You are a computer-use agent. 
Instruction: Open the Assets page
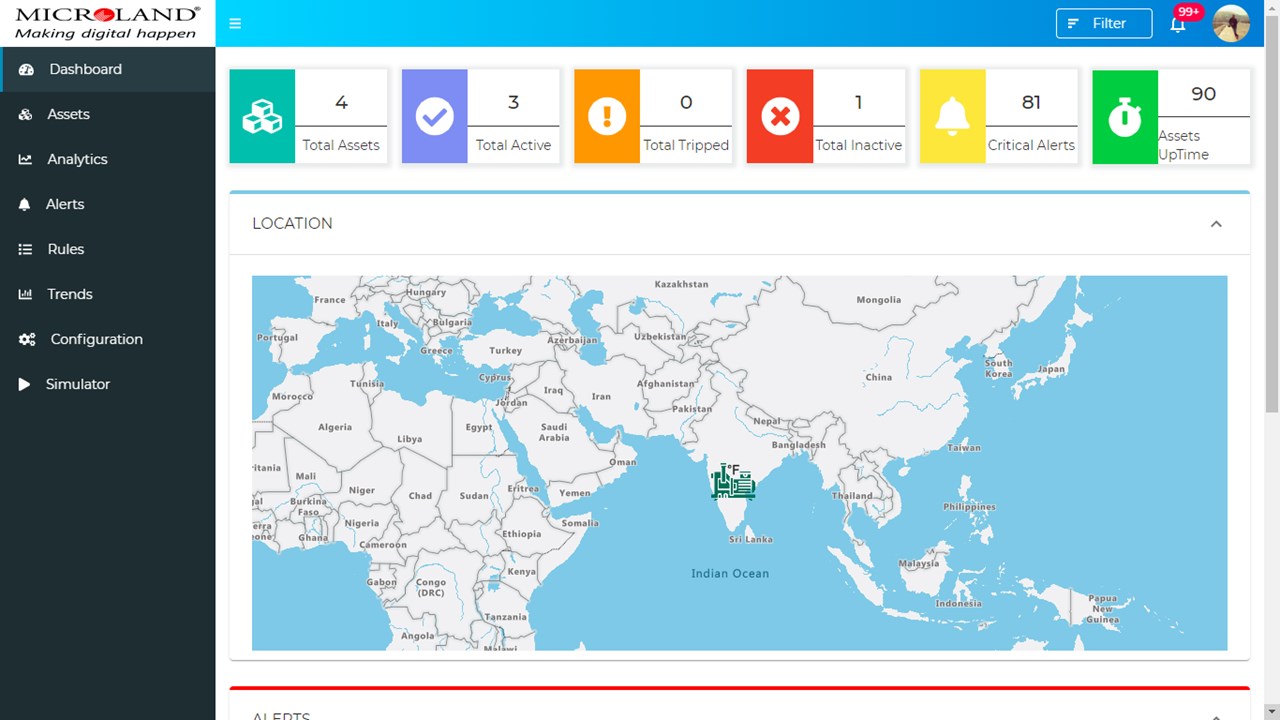tap(107, 114)
